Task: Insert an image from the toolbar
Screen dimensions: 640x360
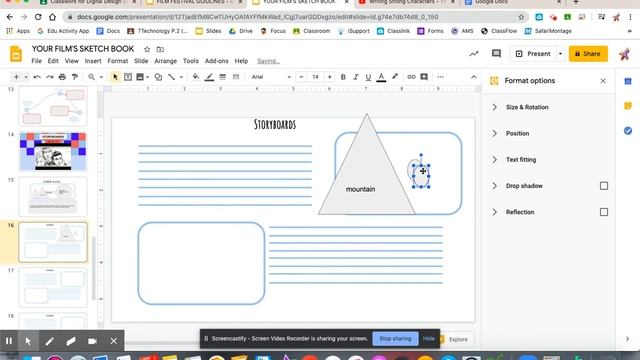Action: pyautogui.click(x=140, y=77)
